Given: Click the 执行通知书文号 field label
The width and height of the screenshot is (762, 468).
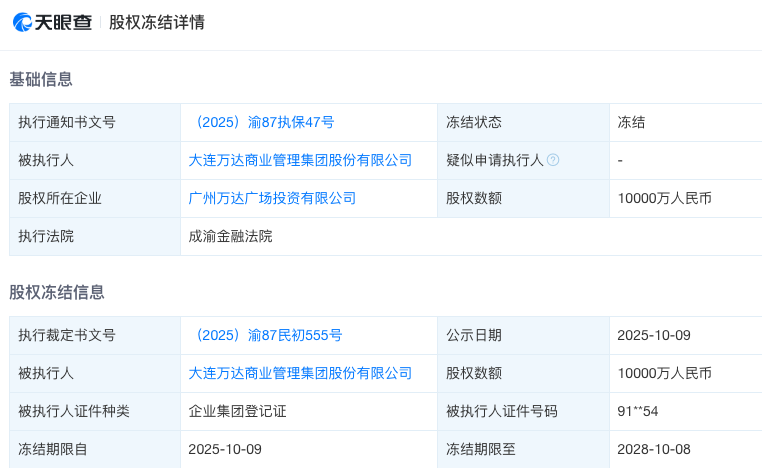Looking at the screenshot, I should [x=67, y=122].
